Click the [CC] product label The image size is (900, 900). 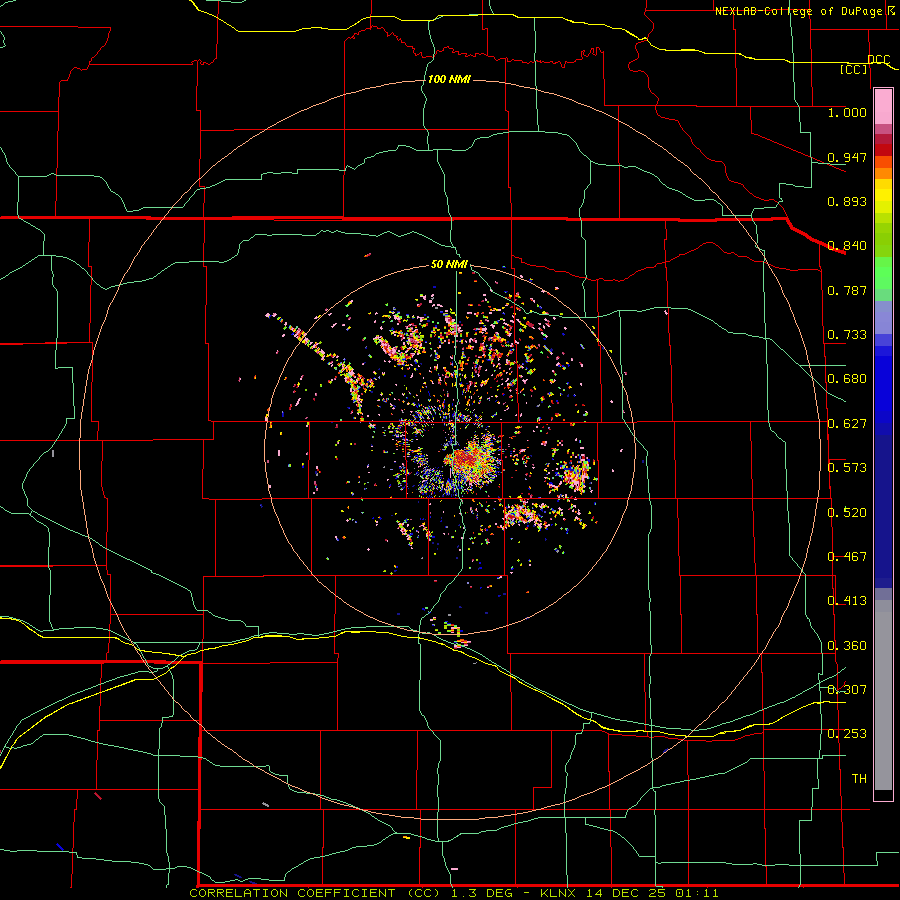click(853, 69)
